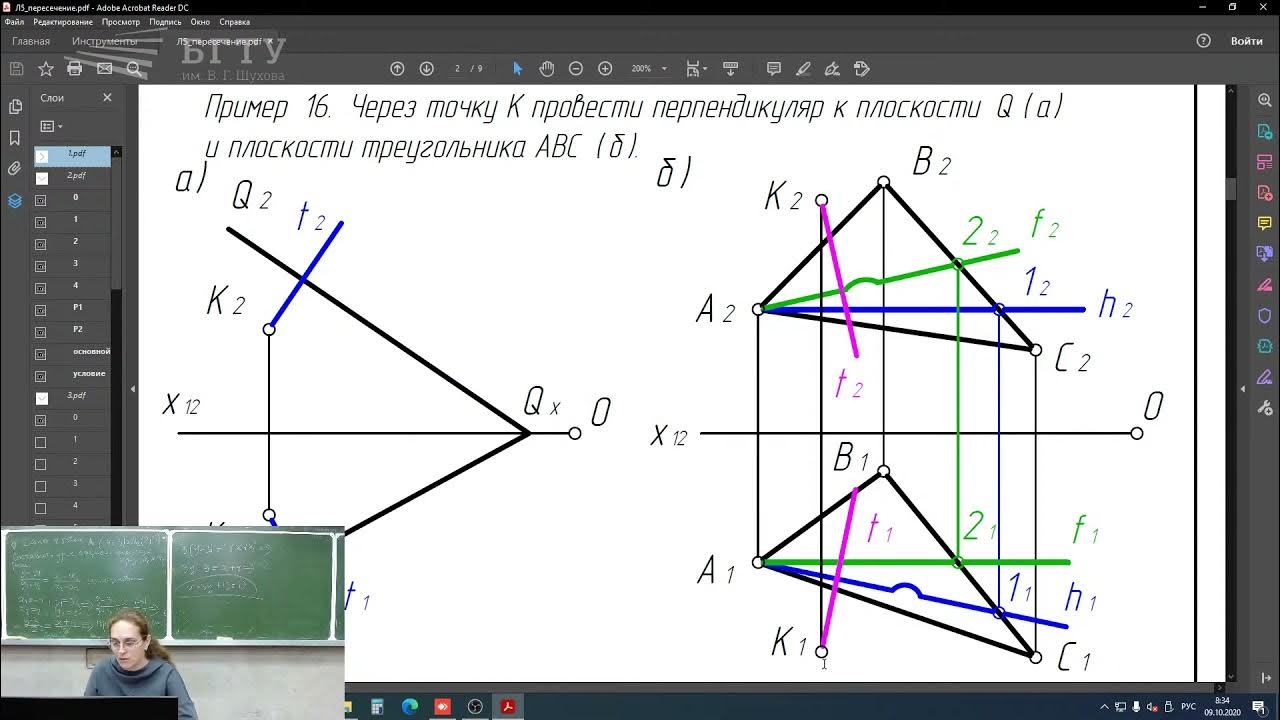Screen dimensions: 1280x720
Task: Click the page number input field
Action: pyautogui.click(x=458, y=69)
